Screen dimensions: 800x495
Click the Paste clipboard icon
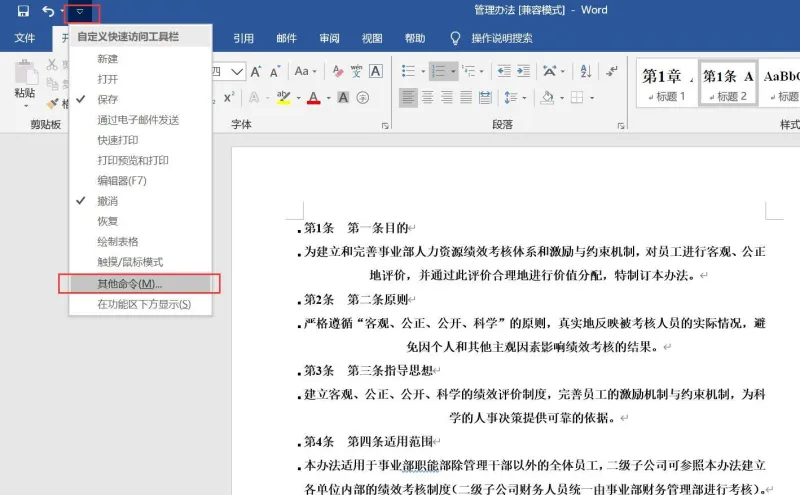(x=26, y=72)
